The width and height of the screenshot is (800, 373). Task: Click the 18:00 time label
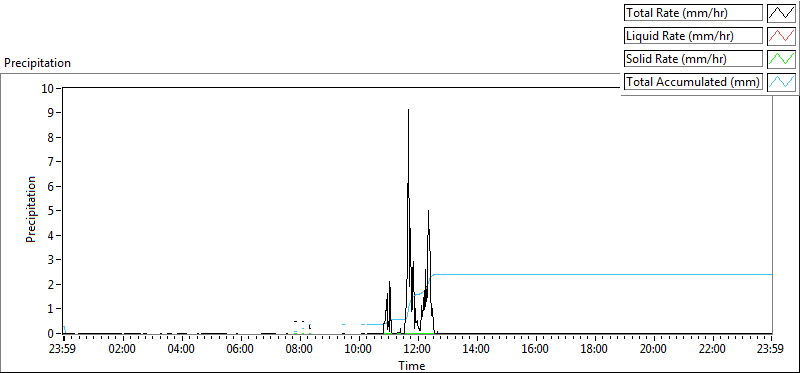[594, 350]
